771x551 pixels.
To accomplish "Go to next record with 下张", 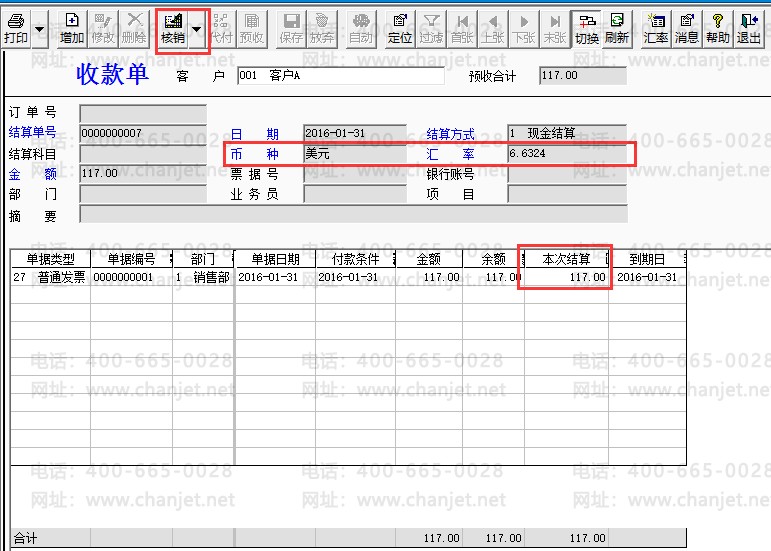I will [524, 29].
